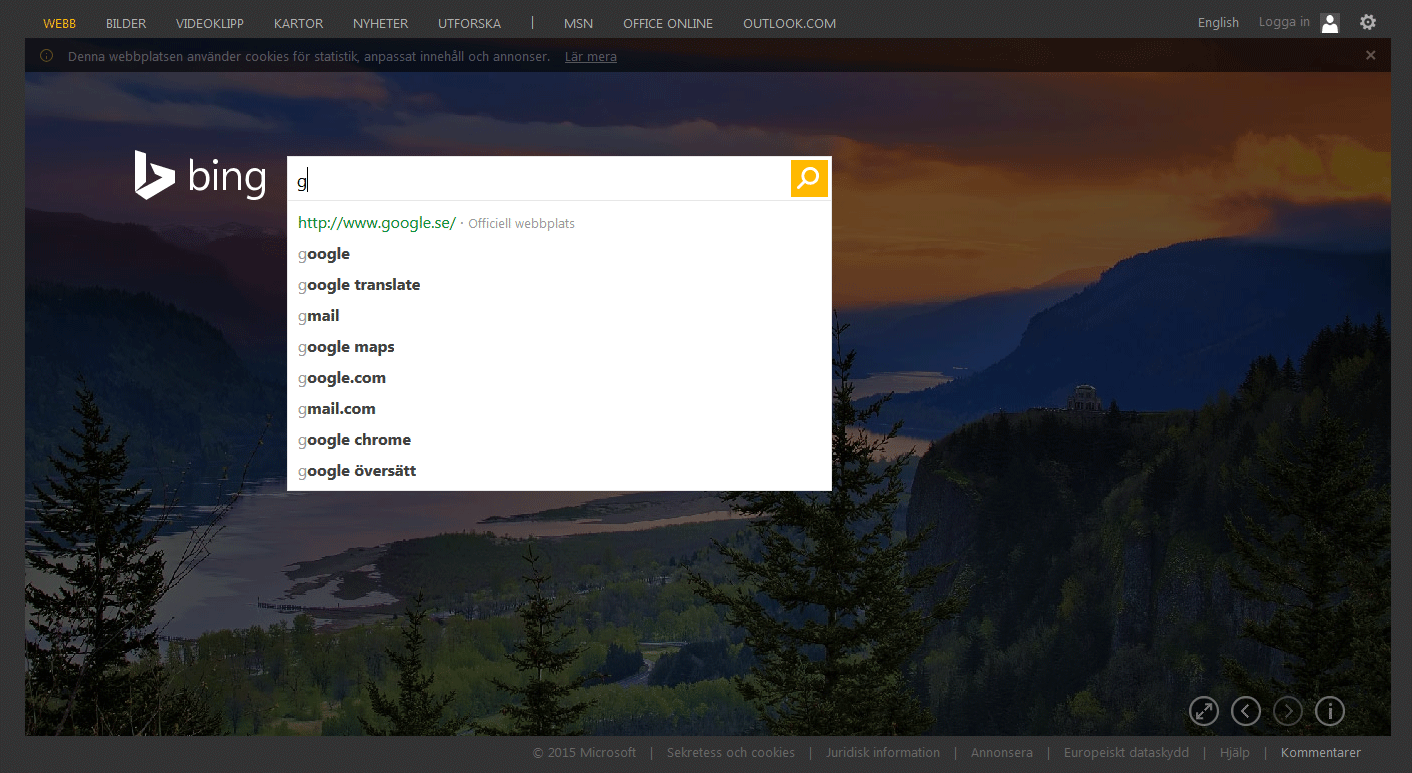Click Logga in to sign in
The width and height of the screenshot is (1412, 773).
coord(1284,22)
